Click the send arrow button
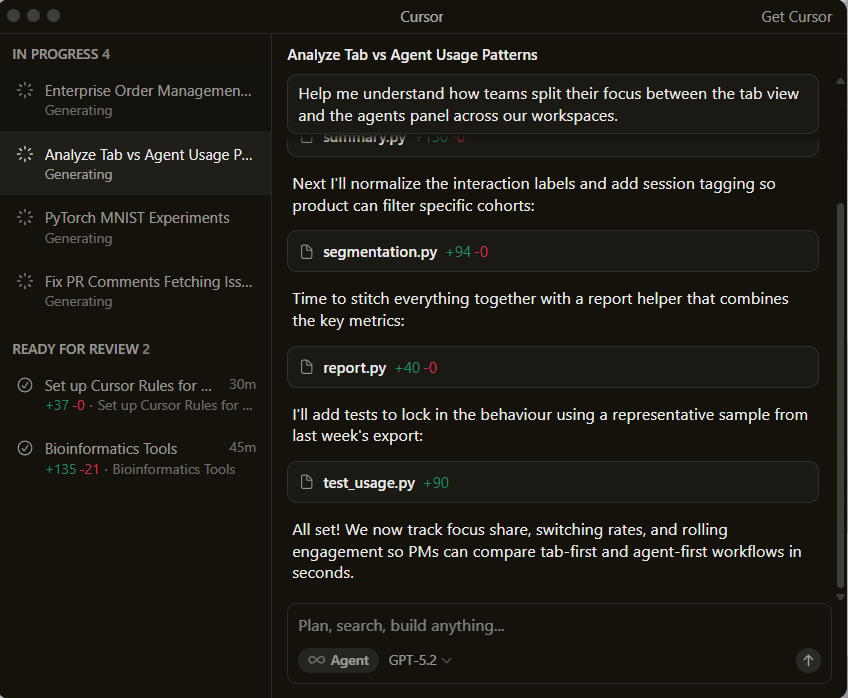Viewport: 848px width, 698px height. pos(808,660)
